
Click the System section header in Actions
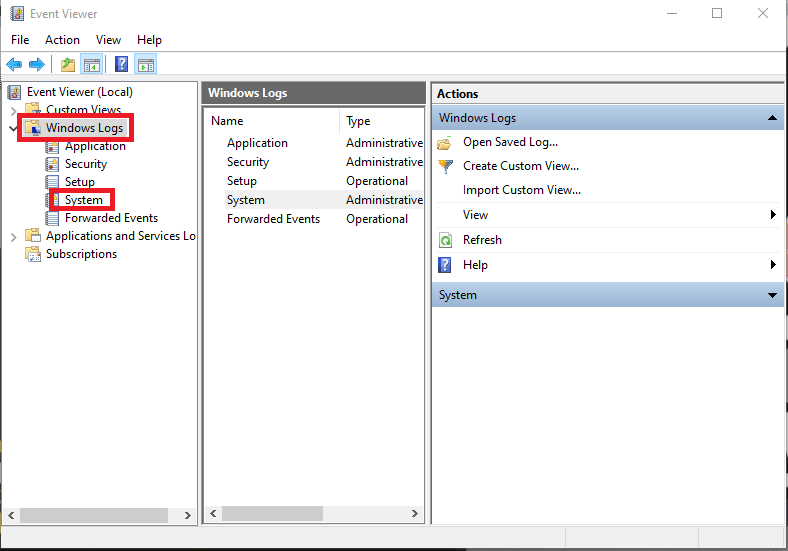(608, 295)
